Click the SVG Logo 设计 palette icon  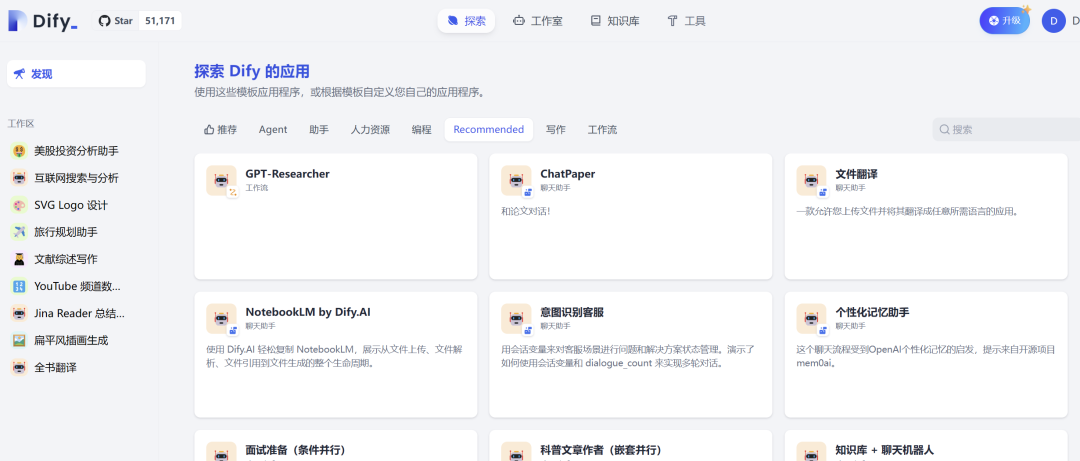tap(19, 205)
